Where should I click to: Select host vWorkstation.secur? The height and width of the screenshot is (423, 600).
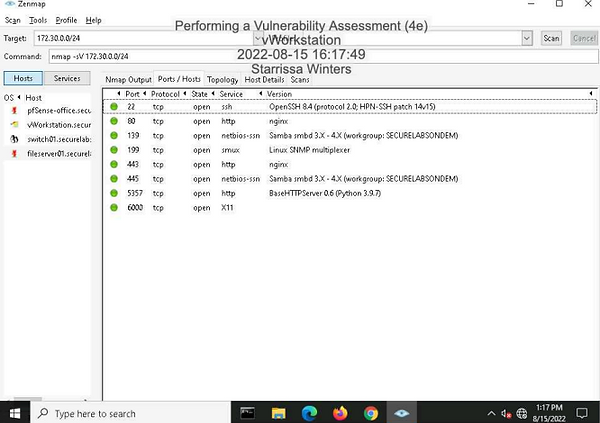coord(59,125)
